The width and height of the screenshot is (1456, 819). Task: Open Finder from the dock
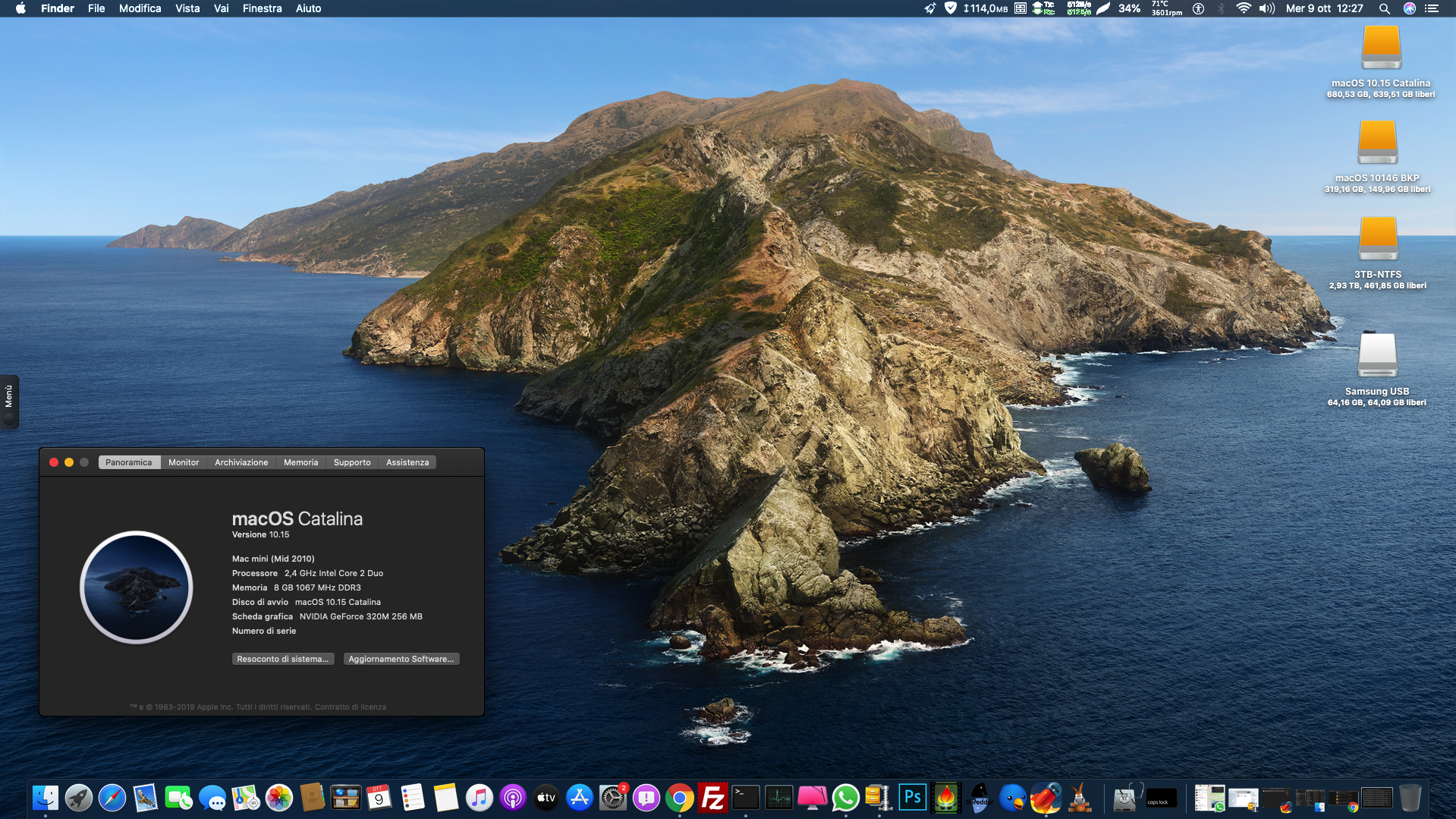[x=46, y=798]
